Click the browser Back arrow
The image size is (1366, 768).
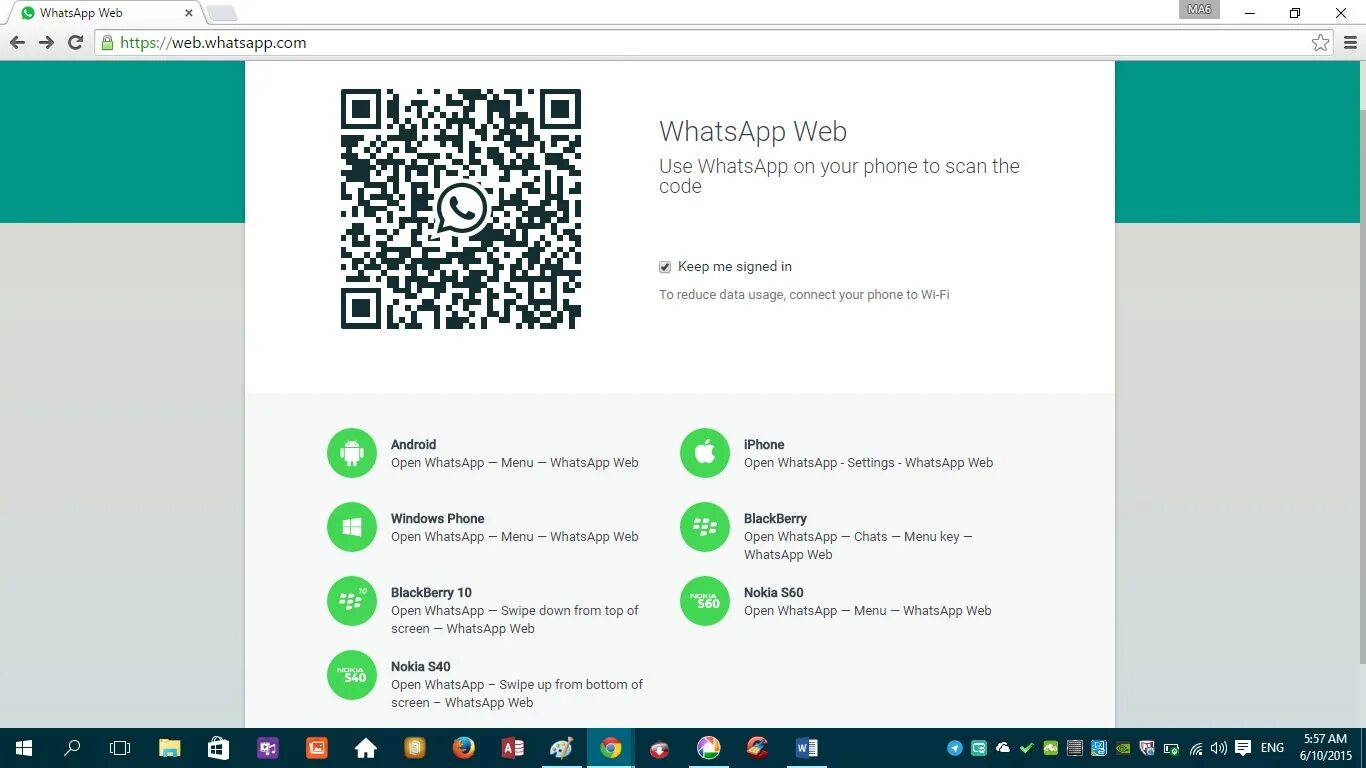17,43
